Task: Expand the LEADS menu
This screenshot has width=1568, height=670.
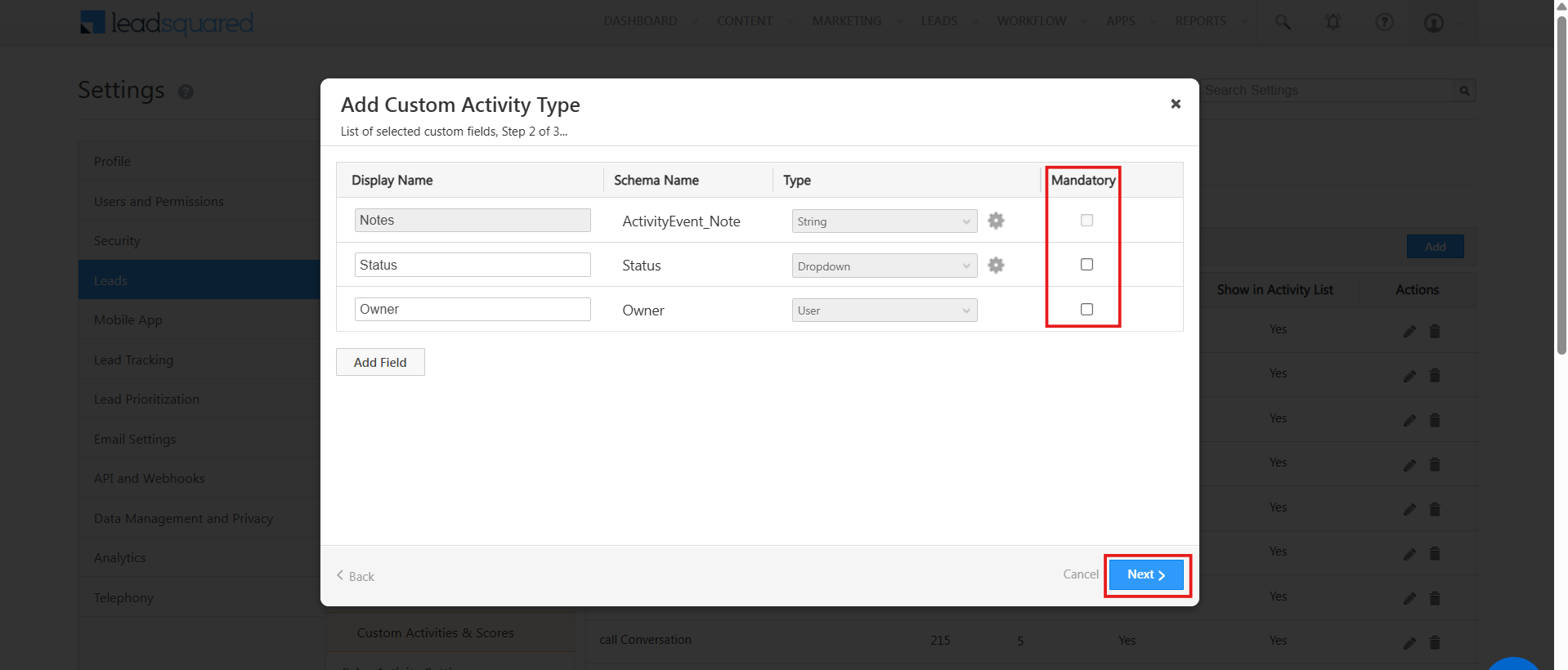Action: (949, 21)
